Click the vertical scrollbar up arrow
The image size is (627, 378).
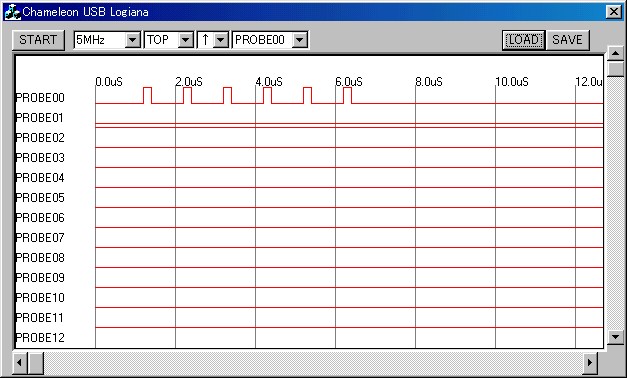(x=615, y=53)
